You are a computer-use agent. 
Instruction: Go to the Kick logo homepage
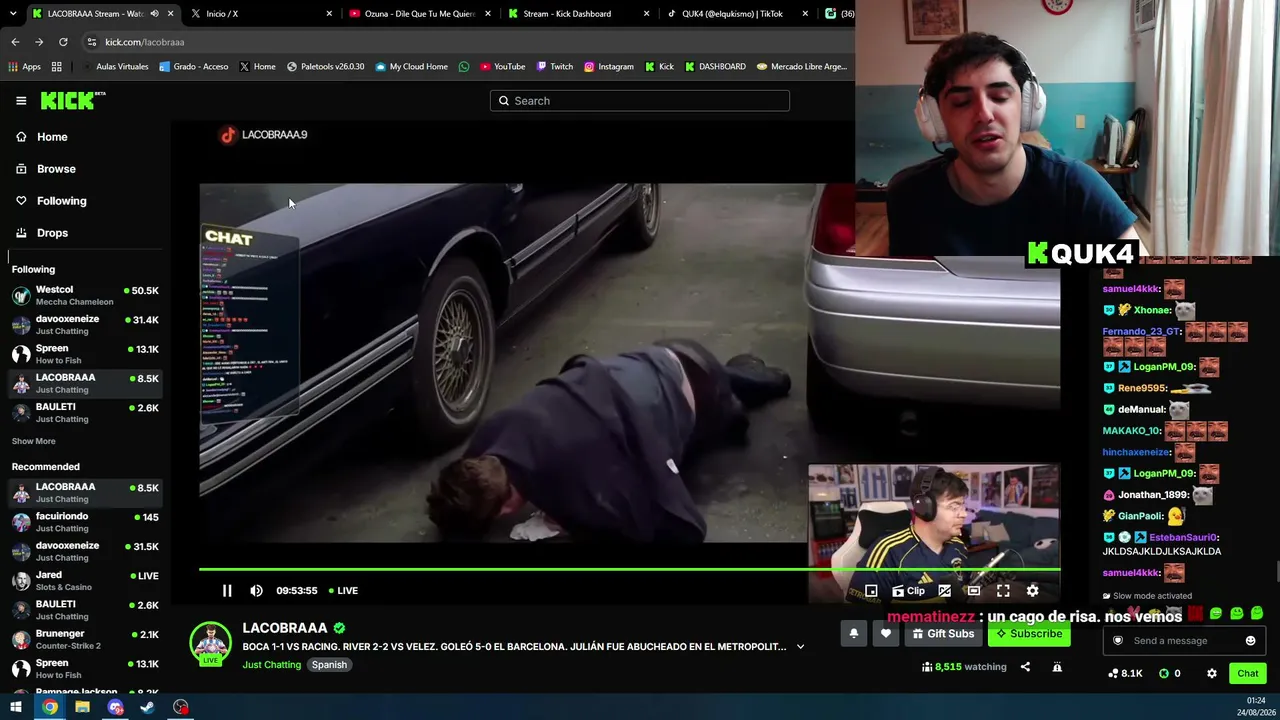point(73,100)
